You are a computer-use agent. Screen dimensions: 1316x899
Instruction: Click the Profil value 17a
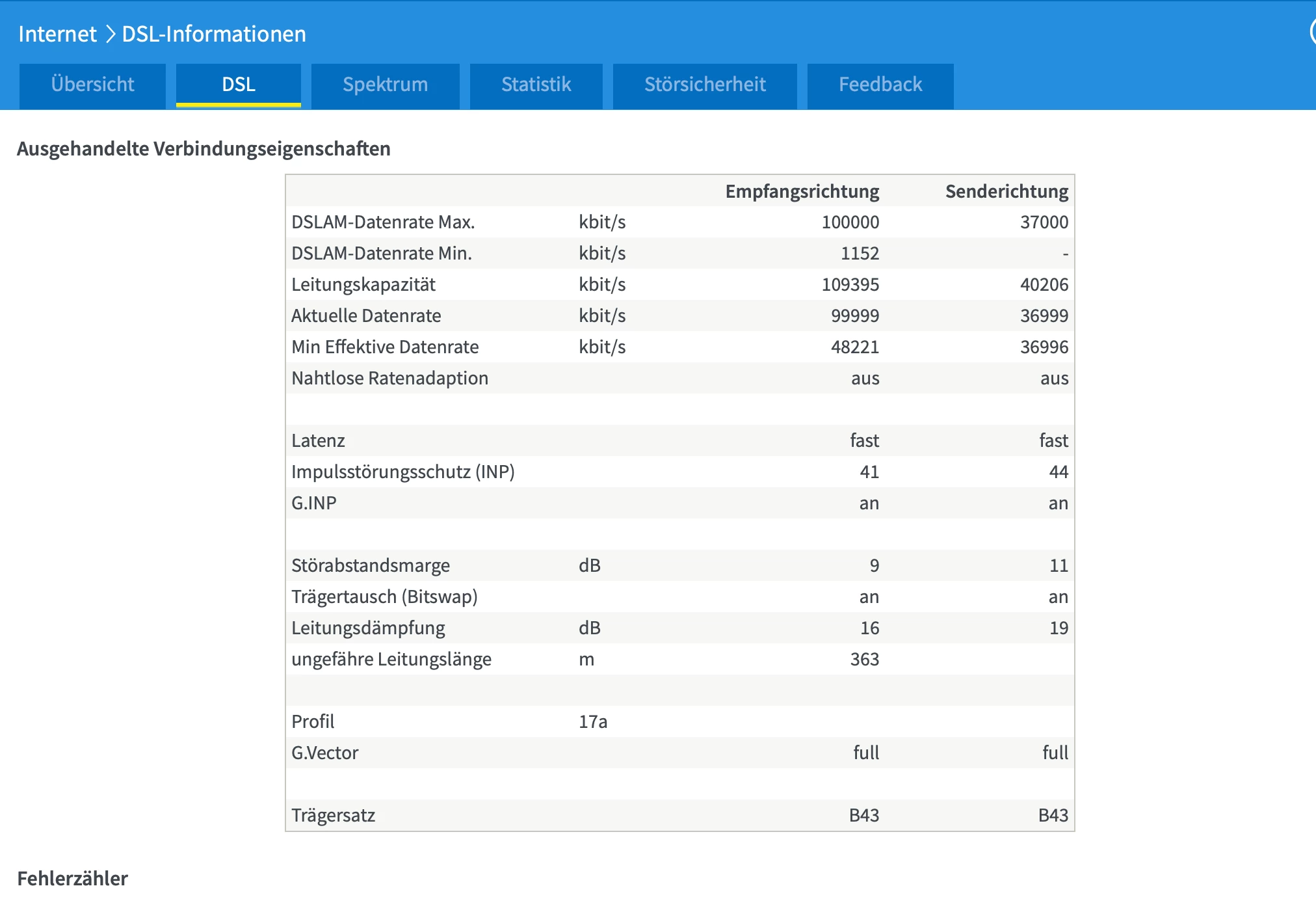coord(593,721)
